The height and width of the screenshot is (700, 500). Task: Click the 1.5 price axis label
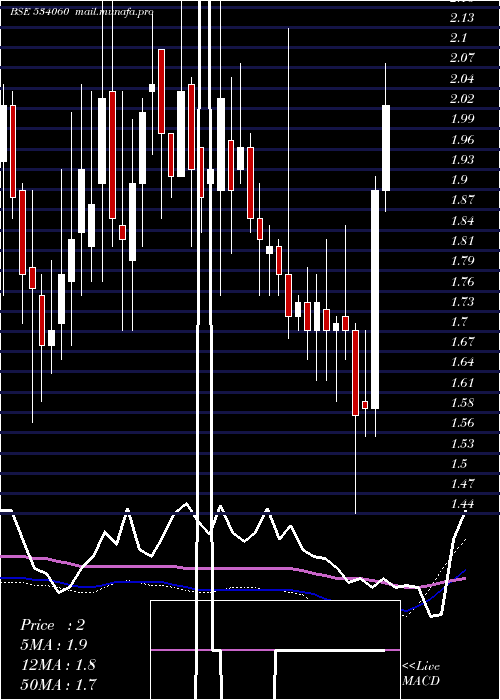tap(459, 464)
